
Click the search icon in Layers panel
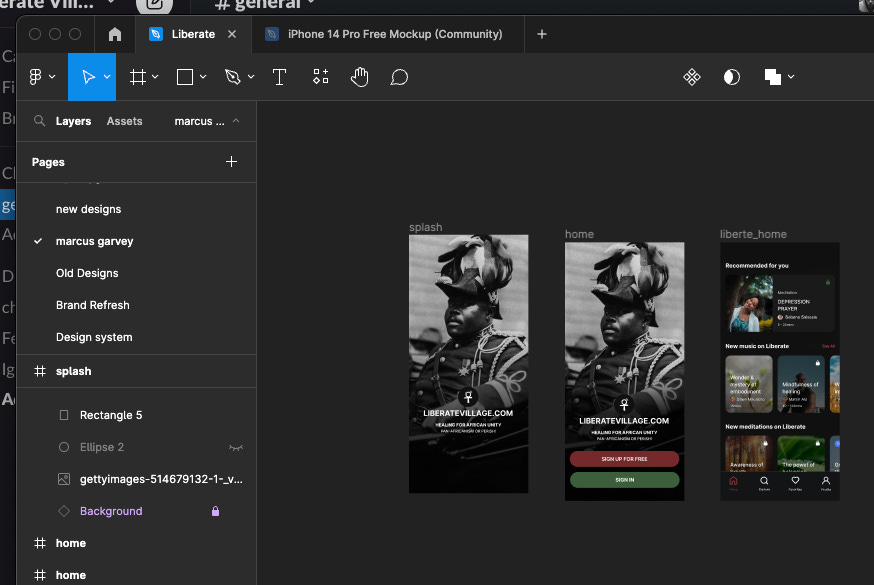pos(39,121)
